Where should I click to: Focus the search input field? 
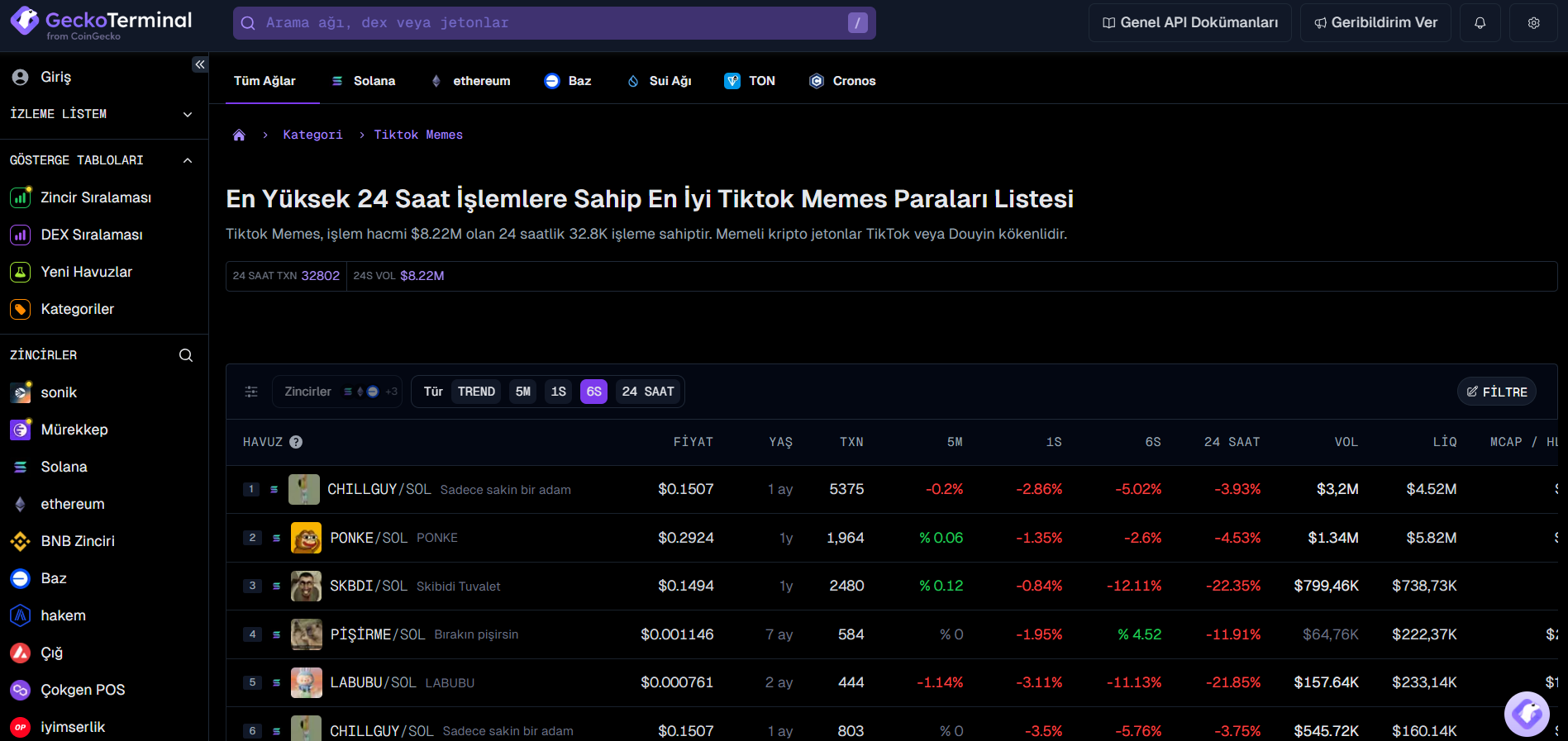[555, 23]
